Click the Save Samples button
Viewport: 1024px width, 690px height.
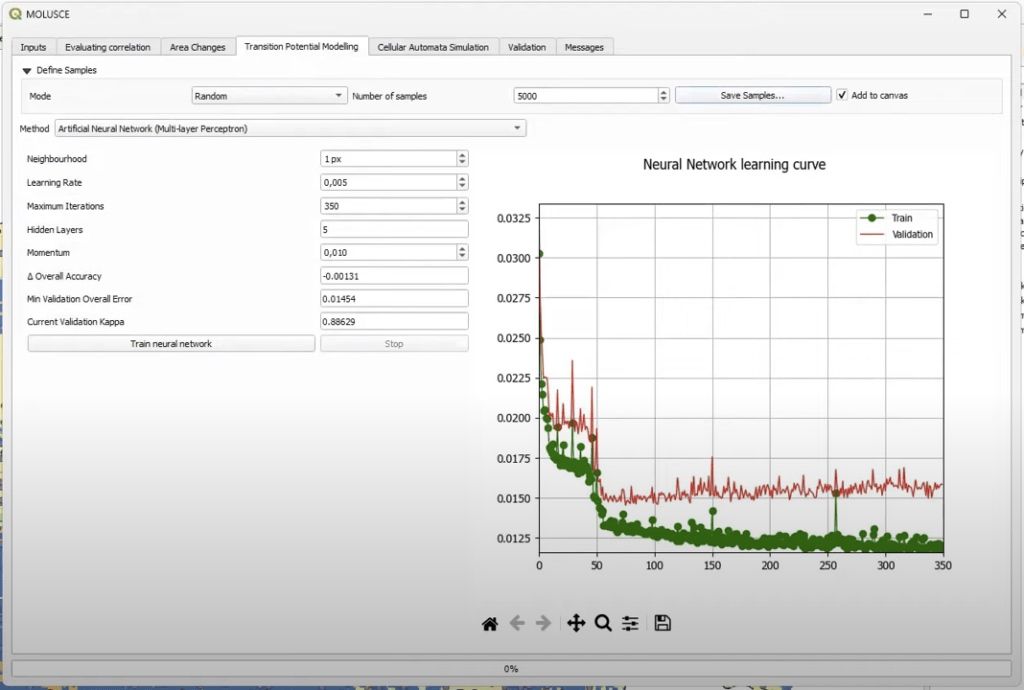[752, 95]
